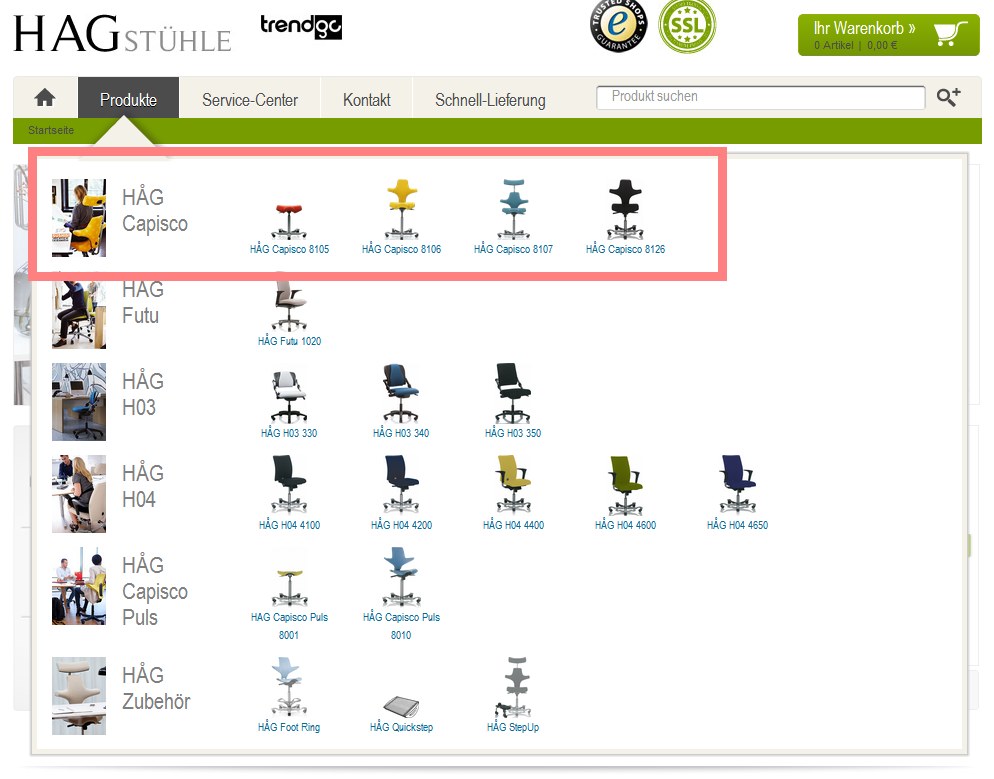Select the HÅG H04 4100 chair image
This screenshot has height=779, width=994.
[x=289, y=484]
